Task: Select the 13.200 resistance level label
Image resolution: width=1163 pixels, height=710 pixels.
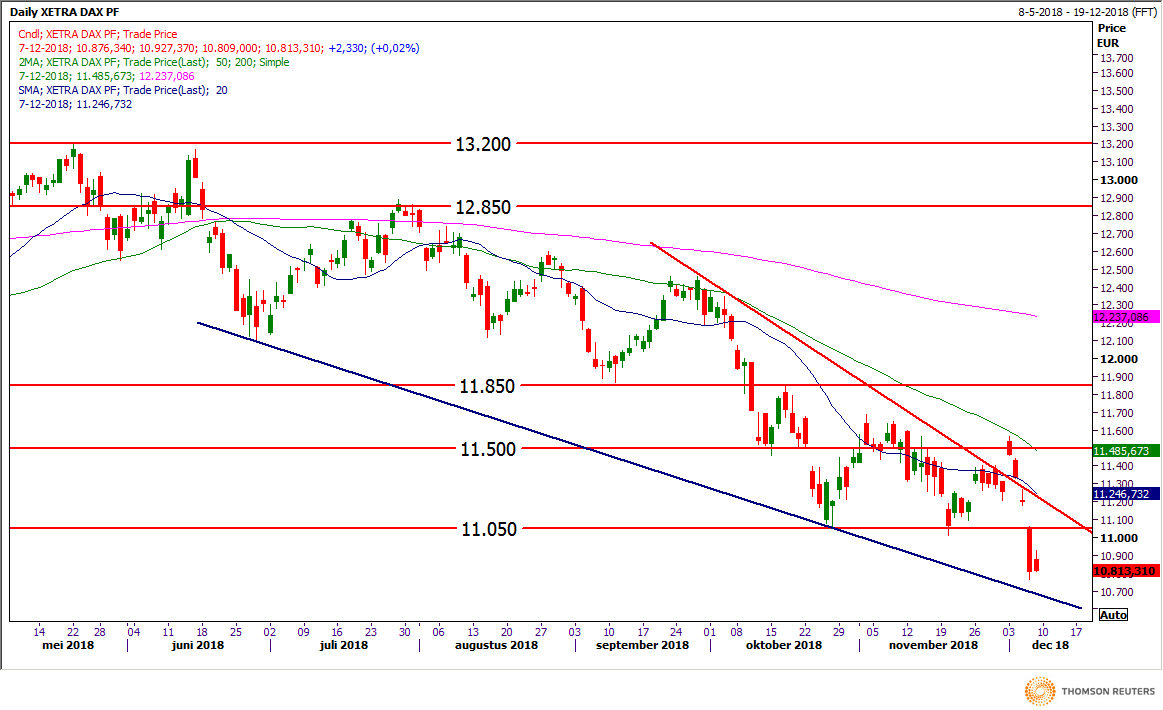Action: point(483,144)
